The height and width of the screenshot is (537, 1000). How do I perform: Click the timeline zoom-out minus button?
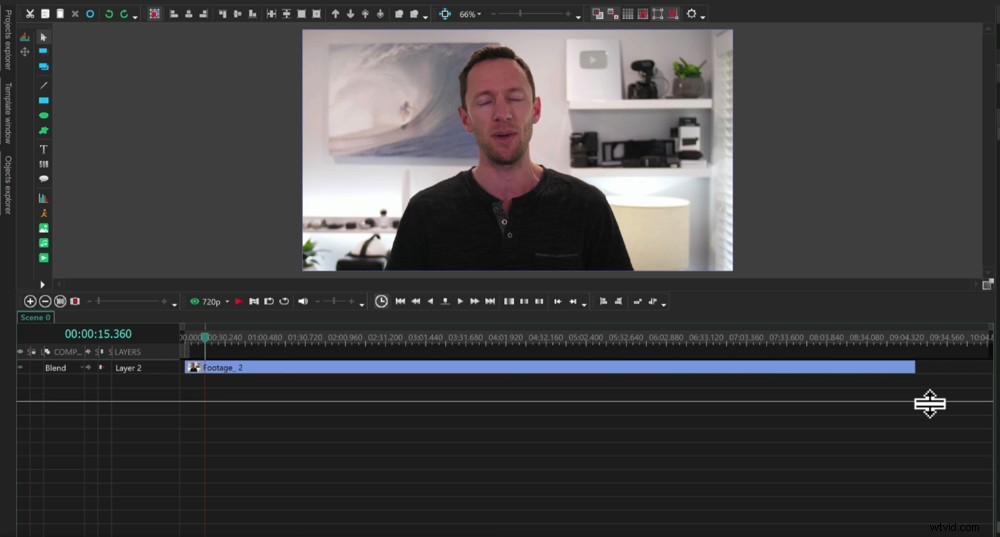pos(45,301)
